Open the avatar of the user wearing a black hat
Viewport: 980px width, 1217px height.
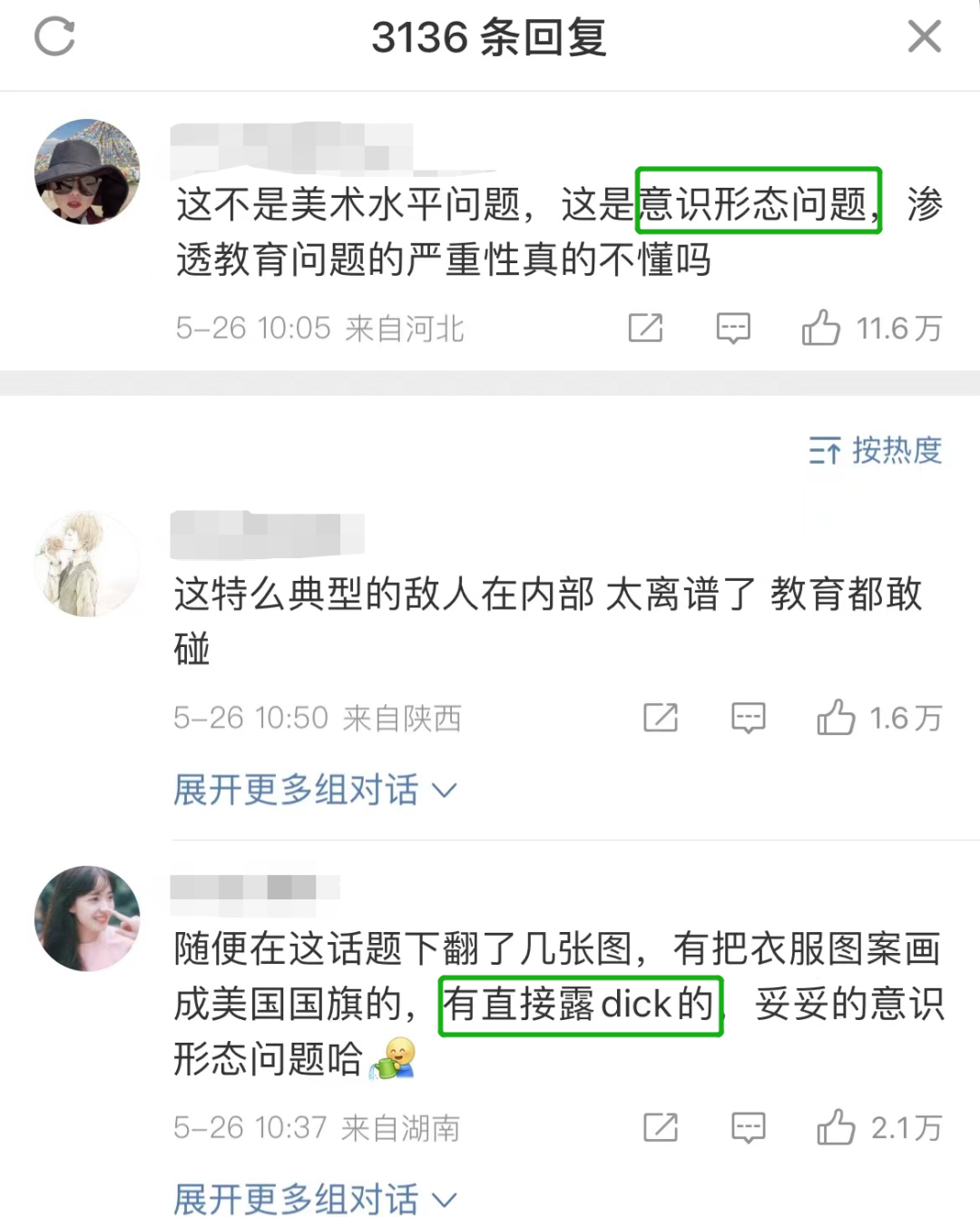click(x=87, y=172)
